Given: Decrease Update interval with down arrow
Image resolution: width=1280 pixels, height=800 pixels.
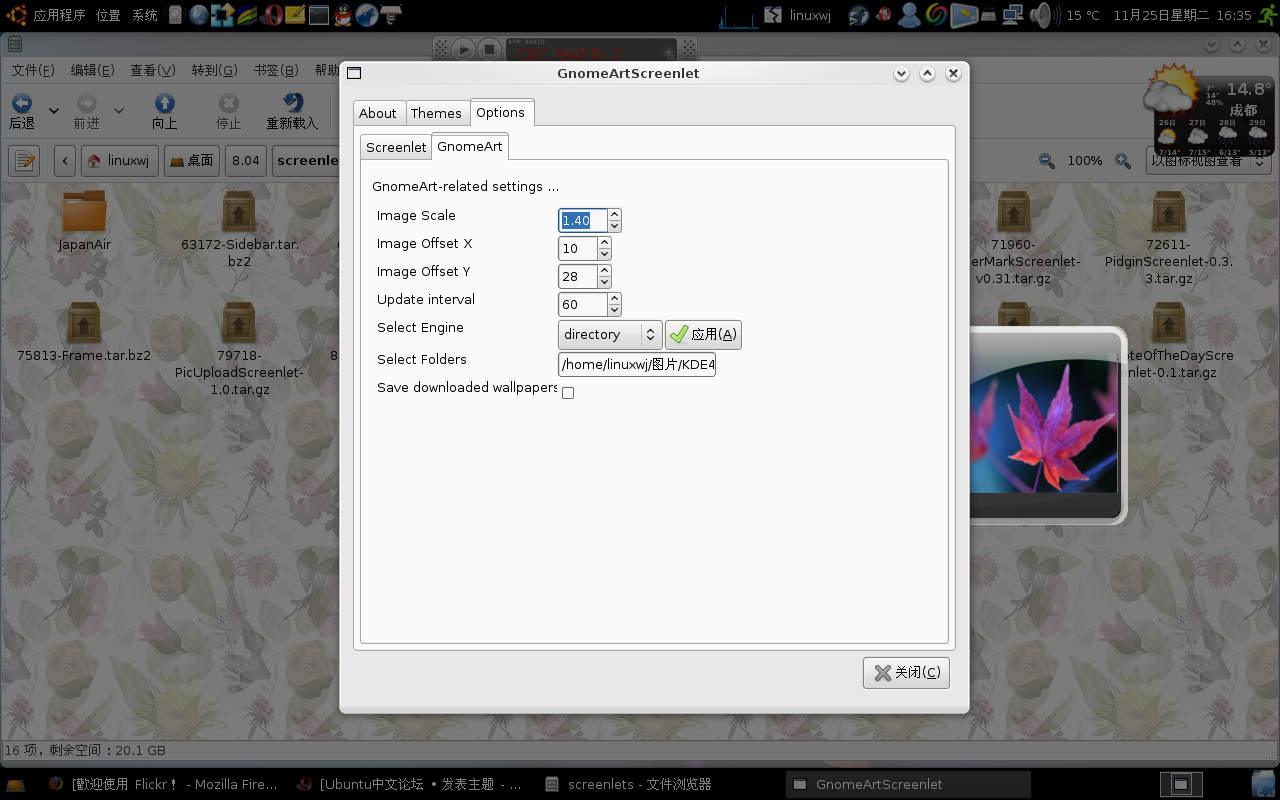Looking at the screenshot, I should coord(614,310).
